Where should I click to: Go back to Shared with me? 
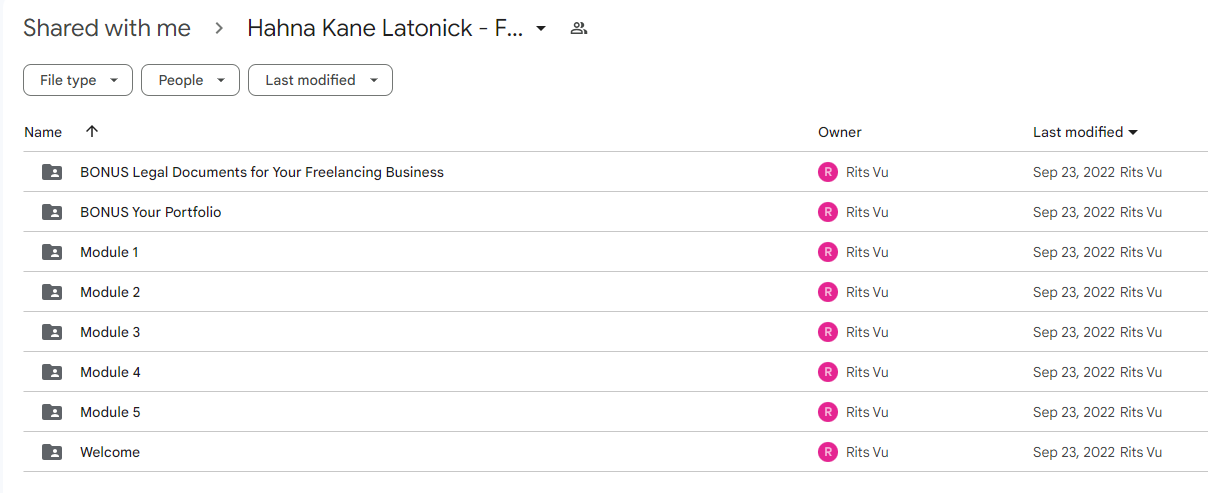(107, 28)
